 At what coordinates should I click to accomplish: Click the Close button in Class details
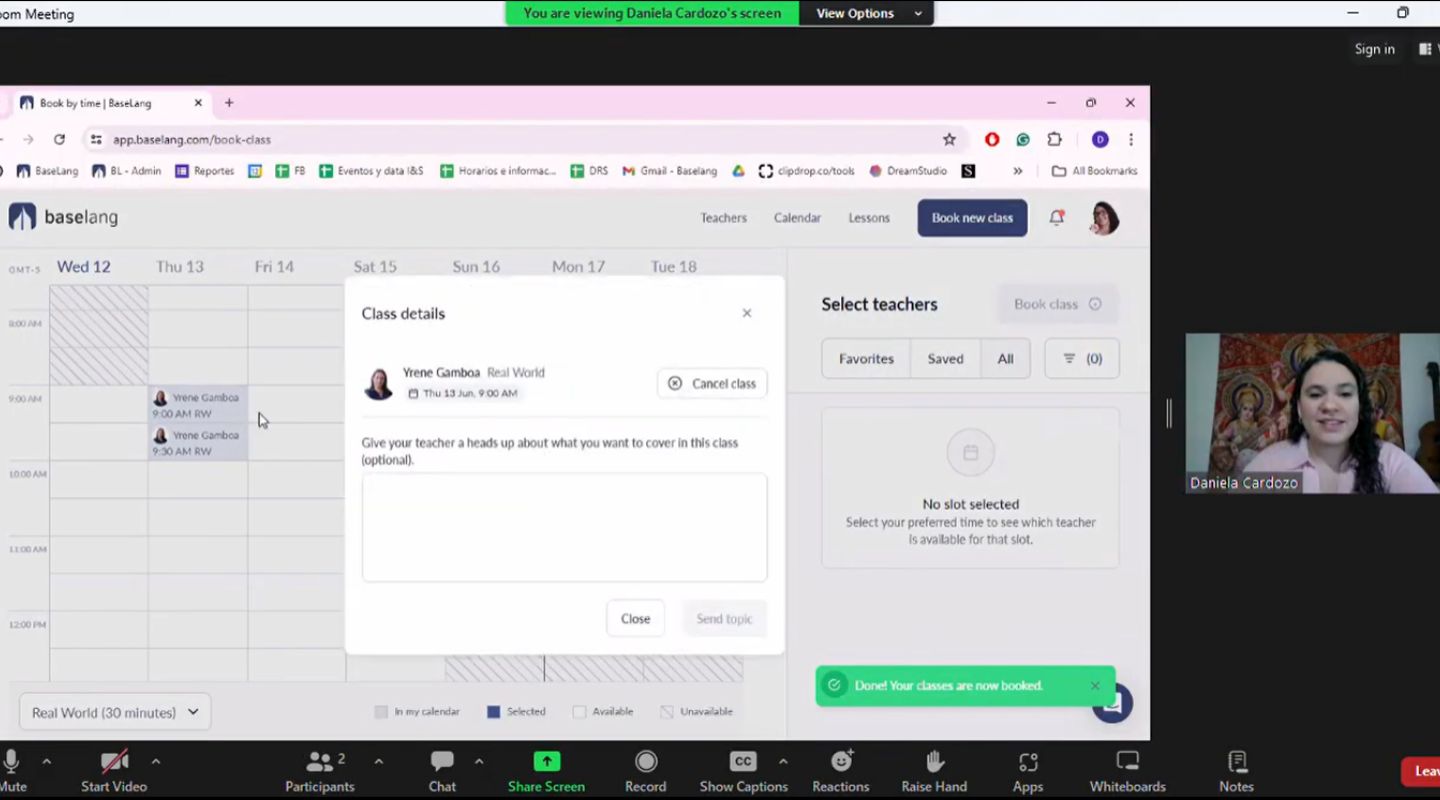[x=635, y=619]
